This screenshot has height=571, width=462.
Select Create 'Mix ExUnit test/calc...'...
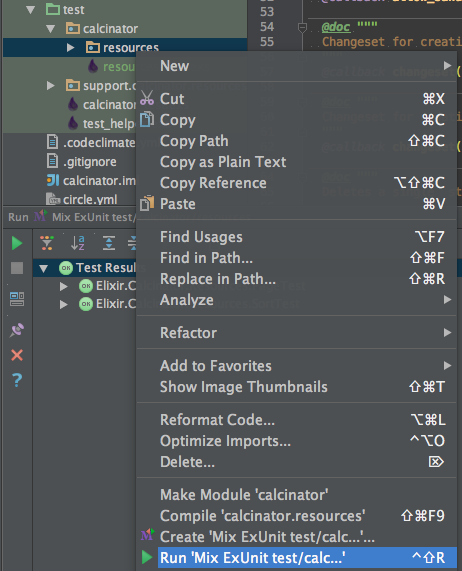(x=296, y=537)
